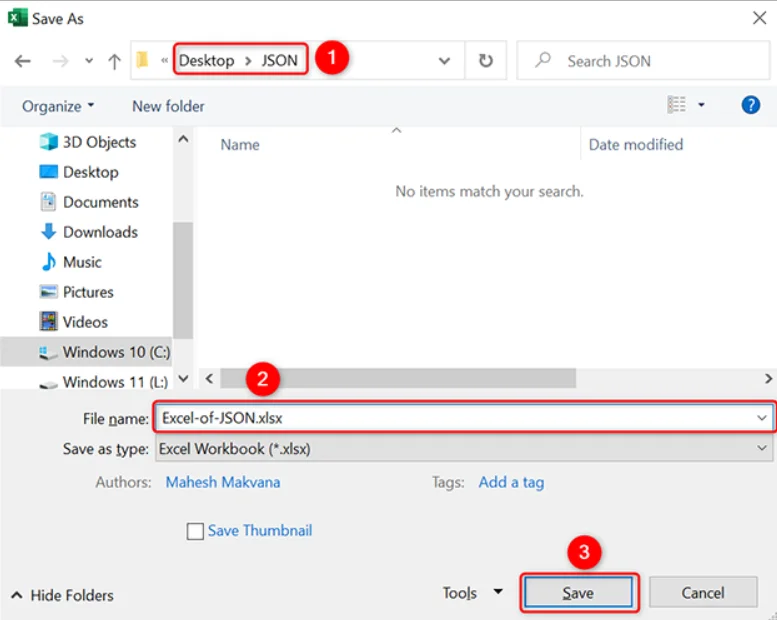Image resolution: width=777 pixels, height=620 pixels.
Task: Open the Downloads folder in the sidebar
Action: click(x=99, y=232)
